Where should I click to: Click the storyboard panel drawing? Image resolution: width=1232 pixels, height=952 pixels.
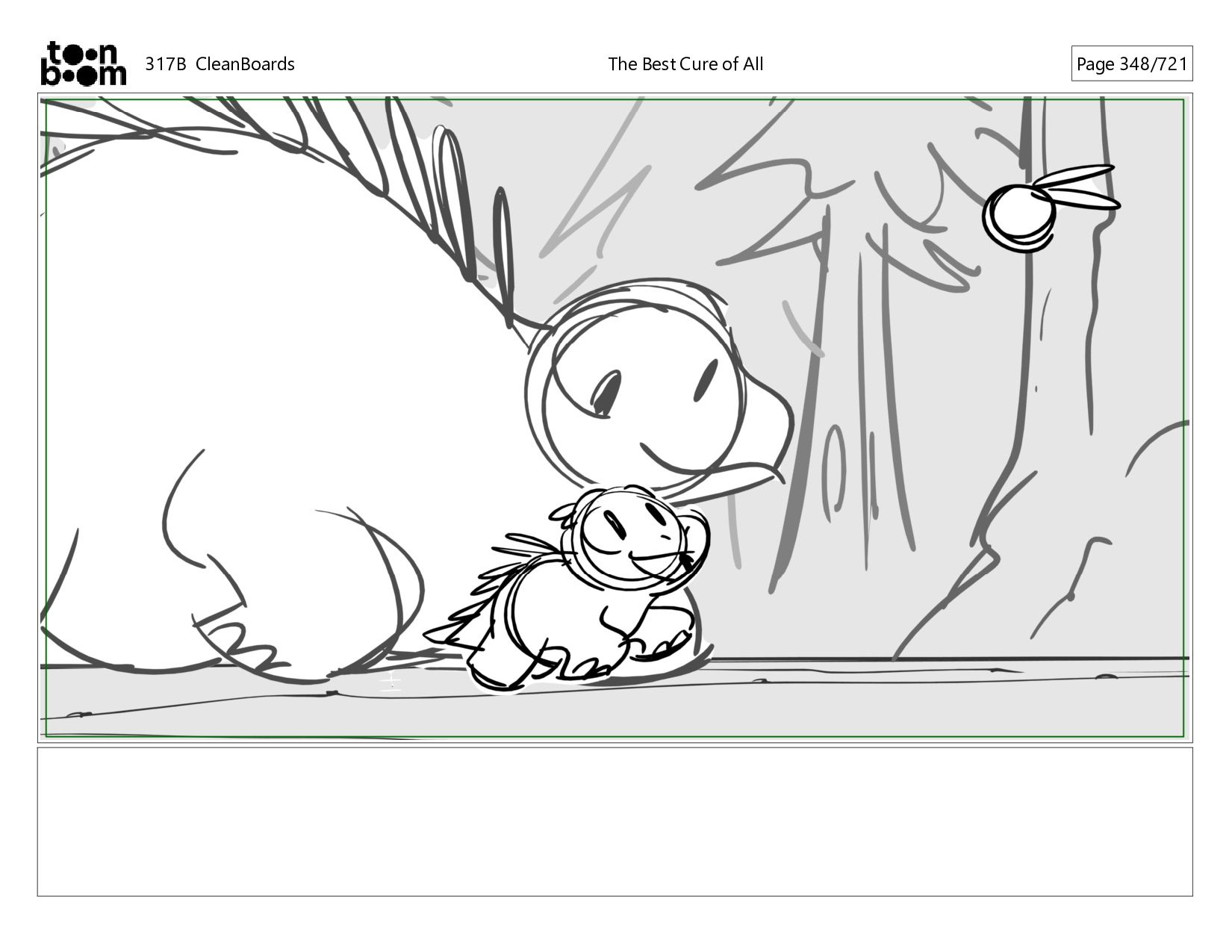point(615,417)
